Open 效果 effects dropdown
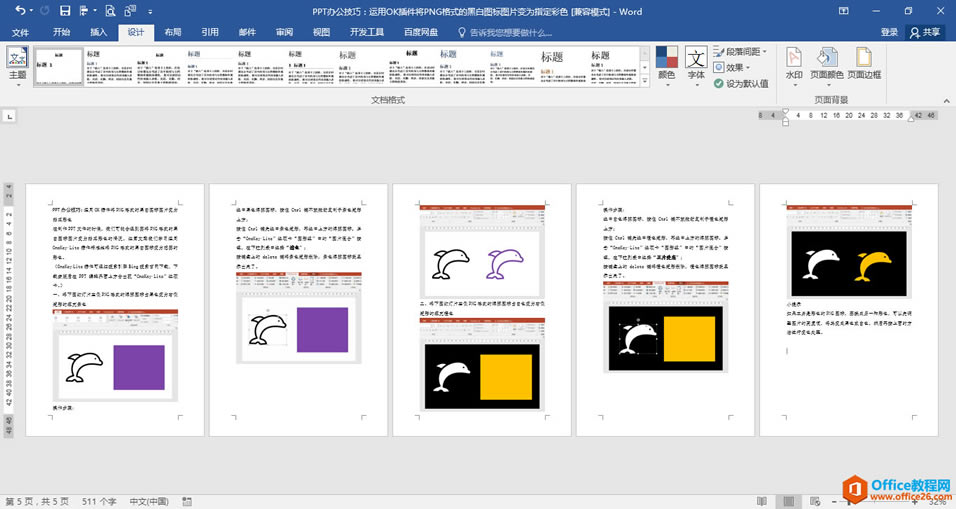The height and width of the screenshot is (509, 956). pos(732,68)
